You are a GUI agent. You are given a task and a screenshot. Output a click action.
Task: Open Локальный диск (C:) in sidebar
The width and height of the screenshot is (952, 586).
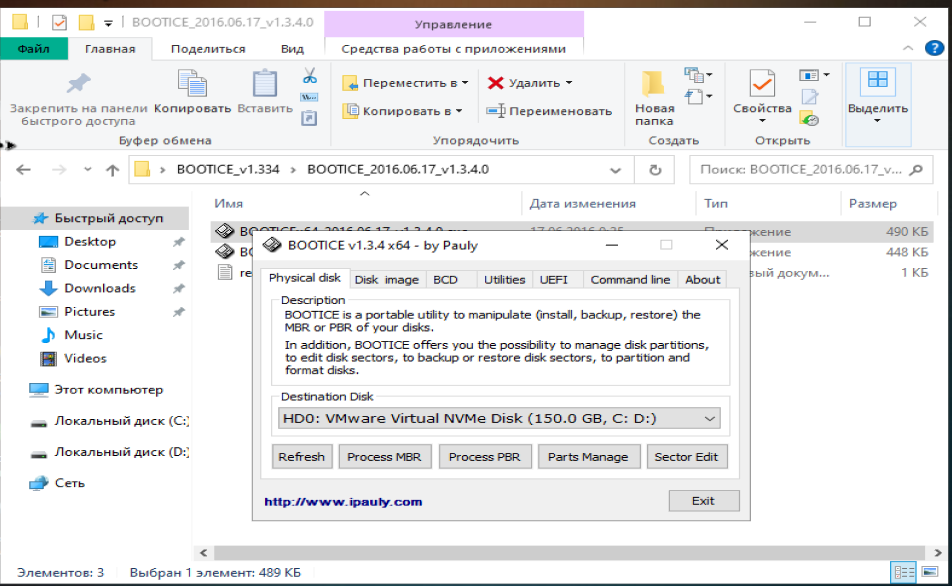click(121, 421)
